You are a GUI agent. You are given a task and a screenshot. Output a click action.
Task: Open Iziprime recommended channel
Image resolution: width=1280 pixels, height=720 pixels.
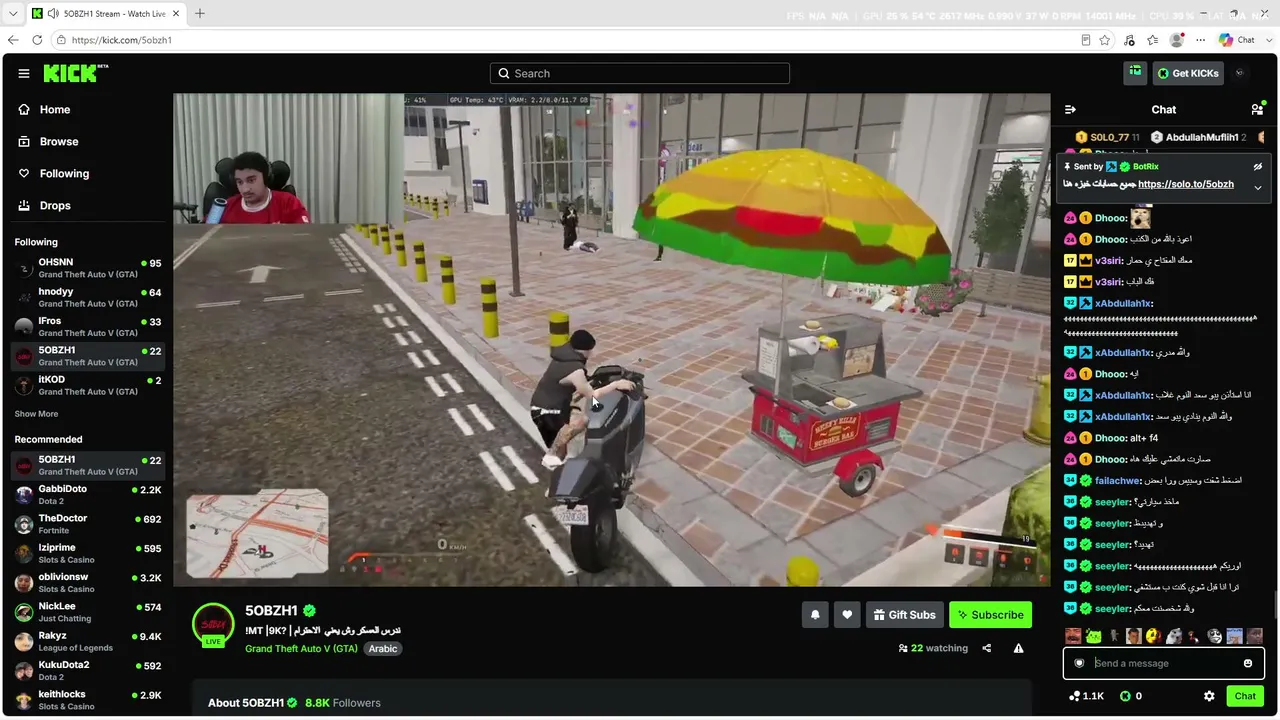pyautogui.click(x=87, y=554)
